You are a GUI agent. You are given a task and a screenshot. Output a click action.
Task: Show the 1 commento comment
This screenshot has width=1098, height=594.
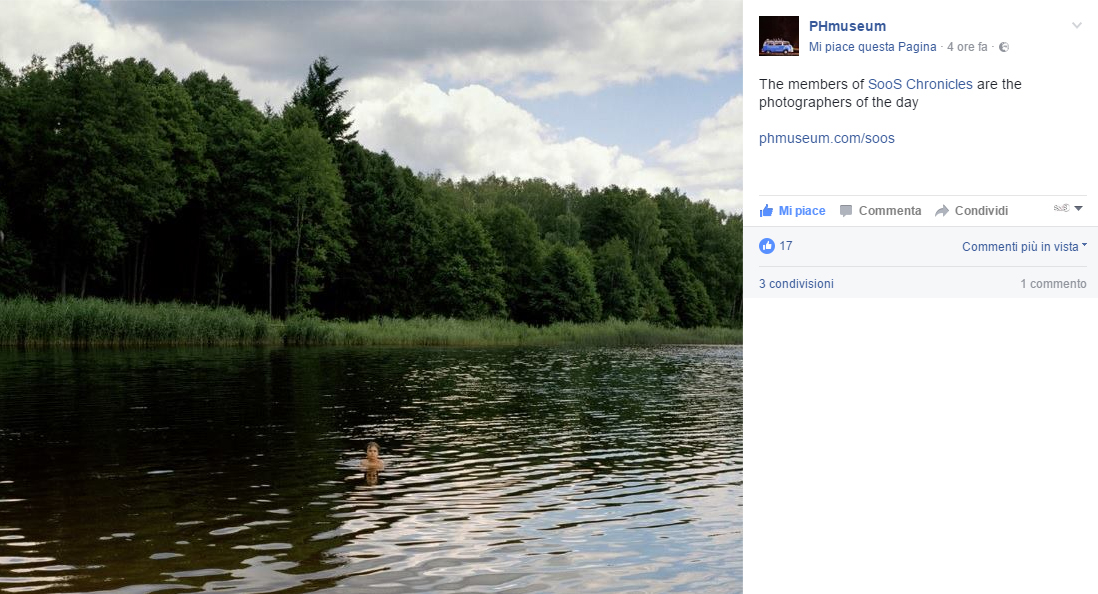point(1053,284)
